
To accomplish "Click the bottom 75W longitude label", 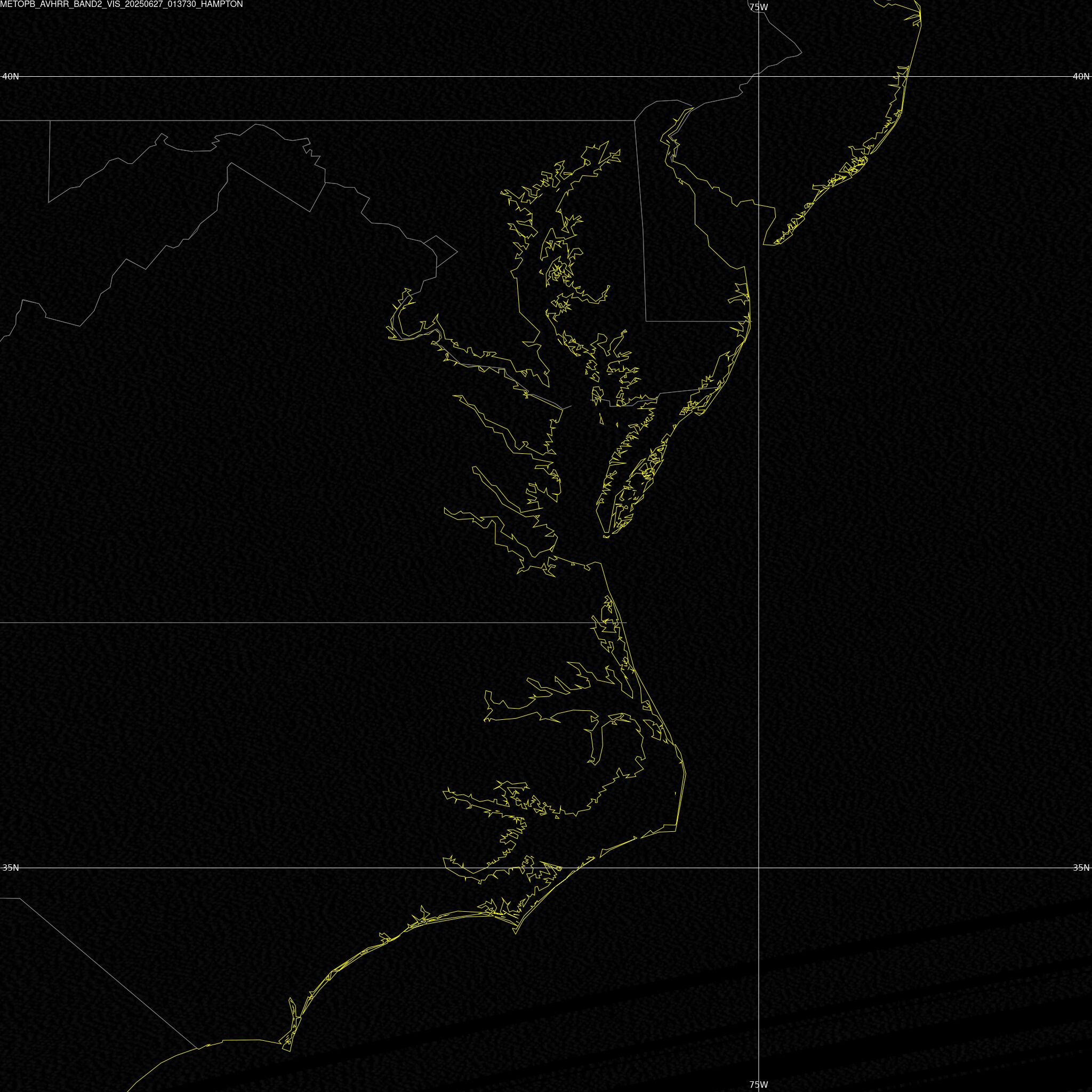I will pos(759,1085).
